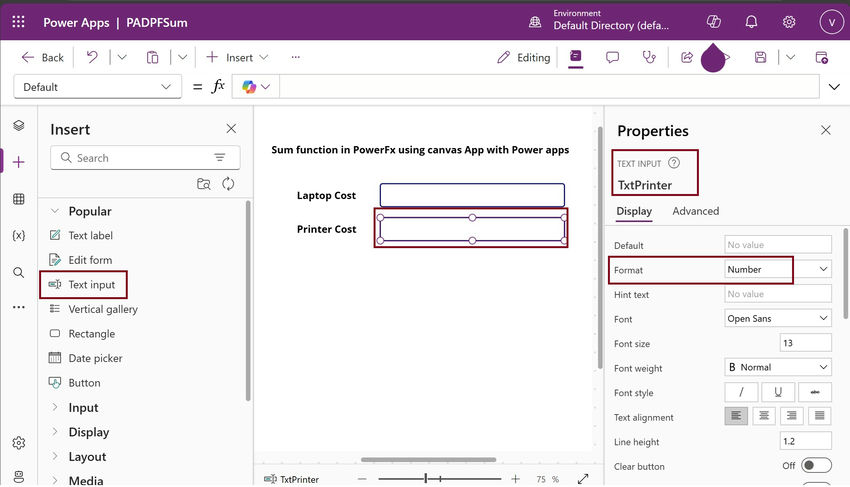Click zoom out minus button

pyautogui.click(x=362, y=479)
